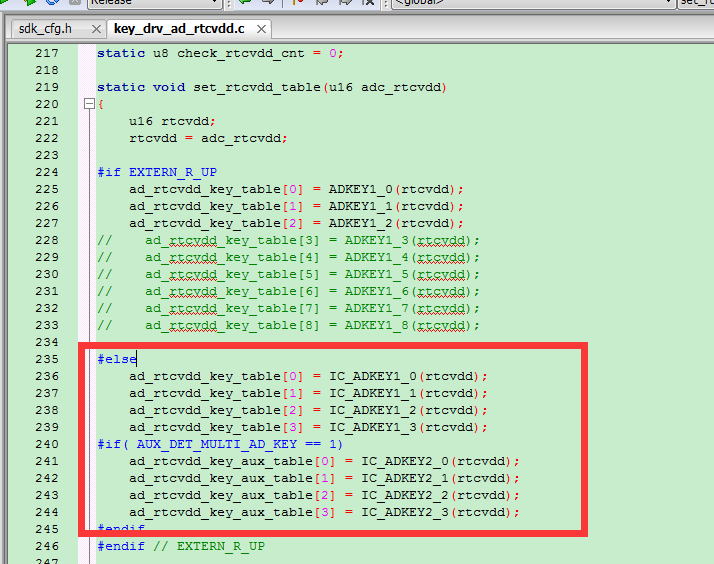
Task: Click IC_ADKEY1_0(rtcvdd) macro call
Action: tap(408, 376)
